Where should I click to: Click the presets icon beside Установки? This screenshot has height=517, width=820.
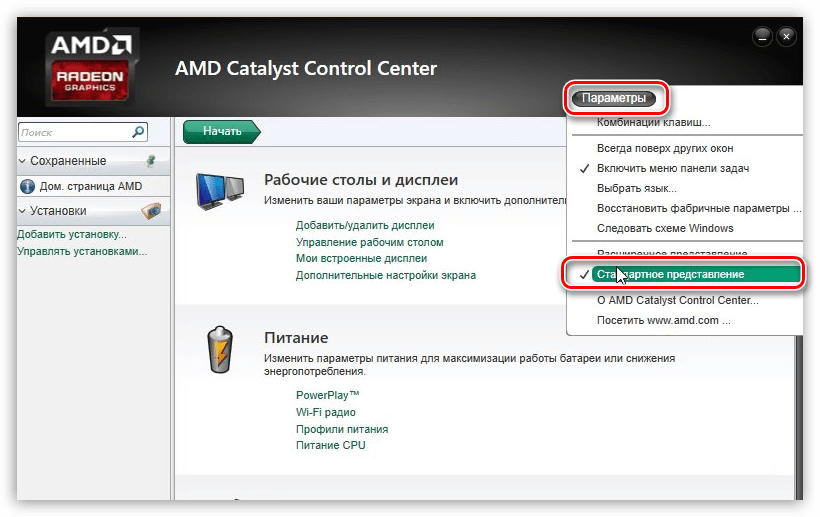tap(151, 210)
